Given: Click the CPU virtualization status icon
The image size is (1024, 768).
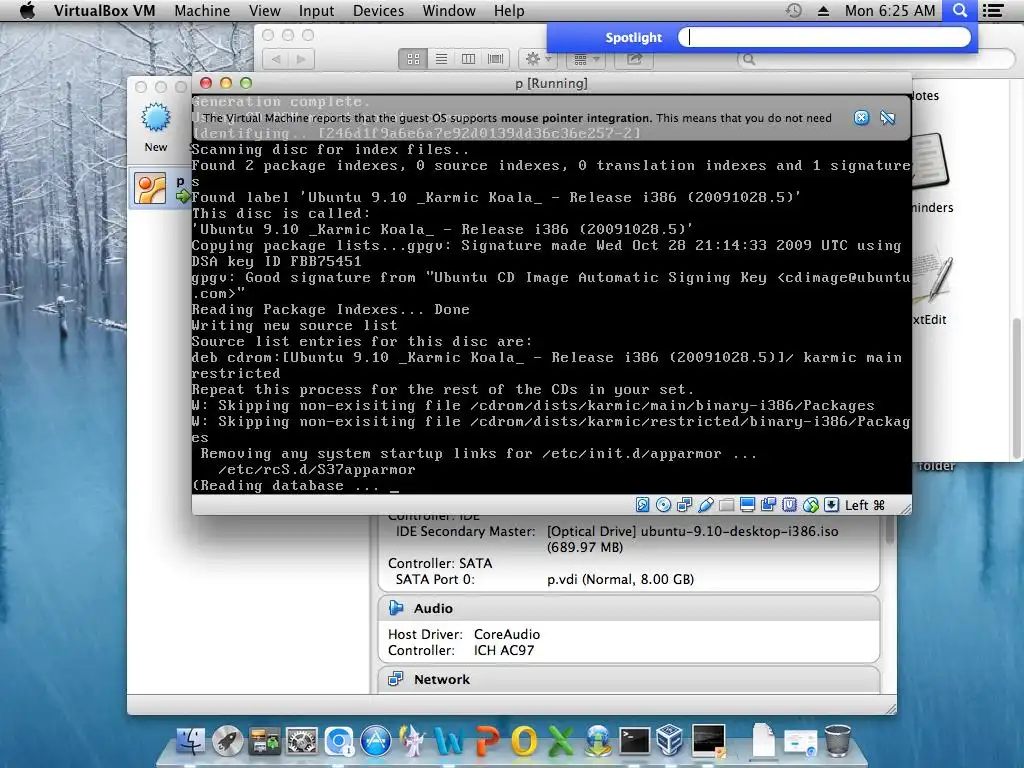Looking at the screenshot, I should point(790,505).
